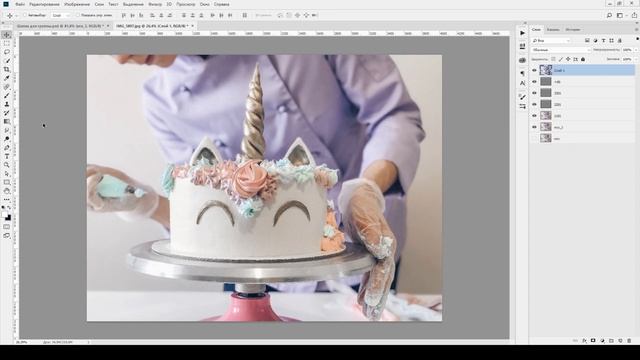Open the Edit Toolbar three-dots button

[7, 200]
